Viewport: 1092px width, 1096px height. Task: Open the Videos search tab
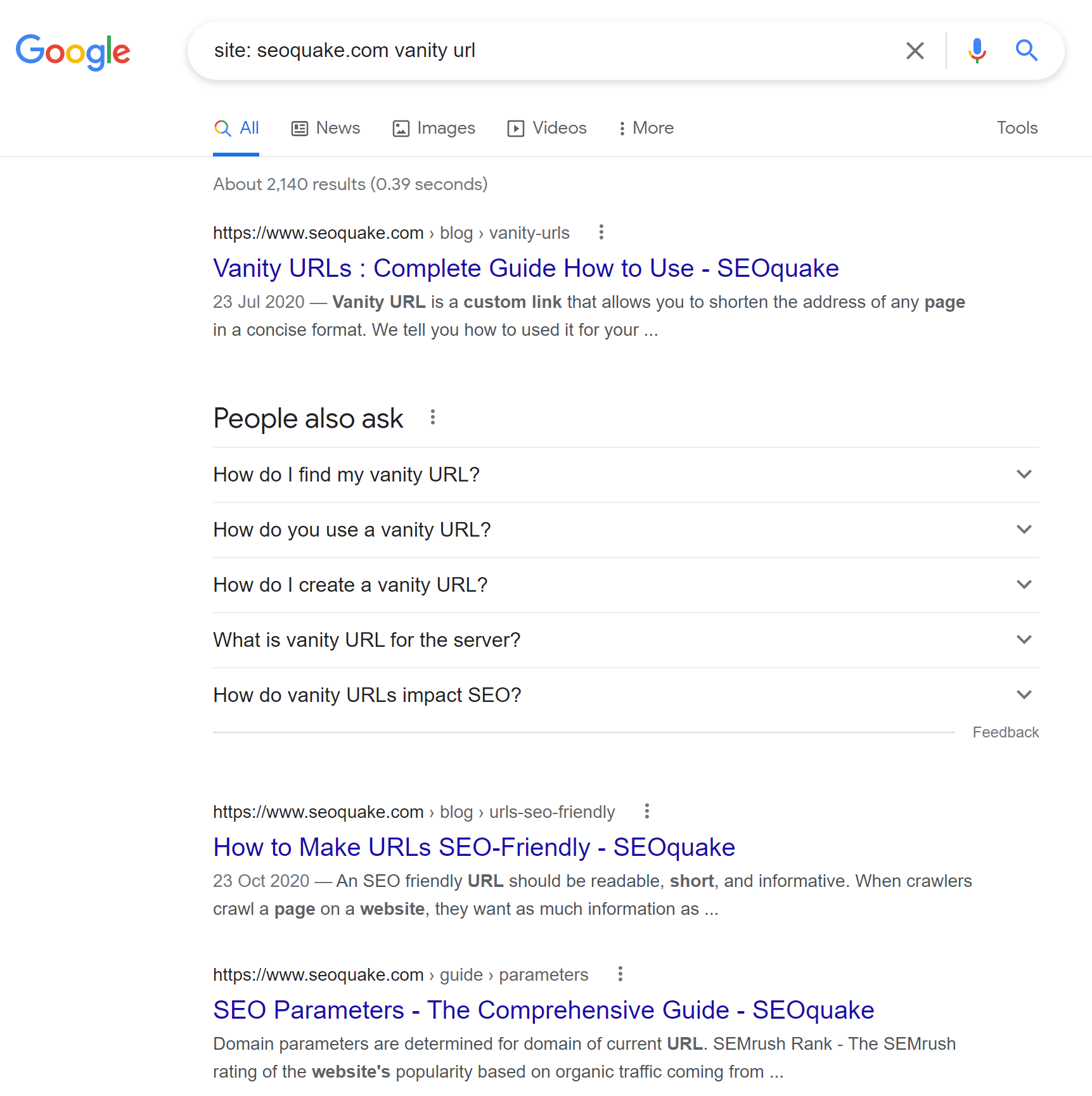click(548, 128)
